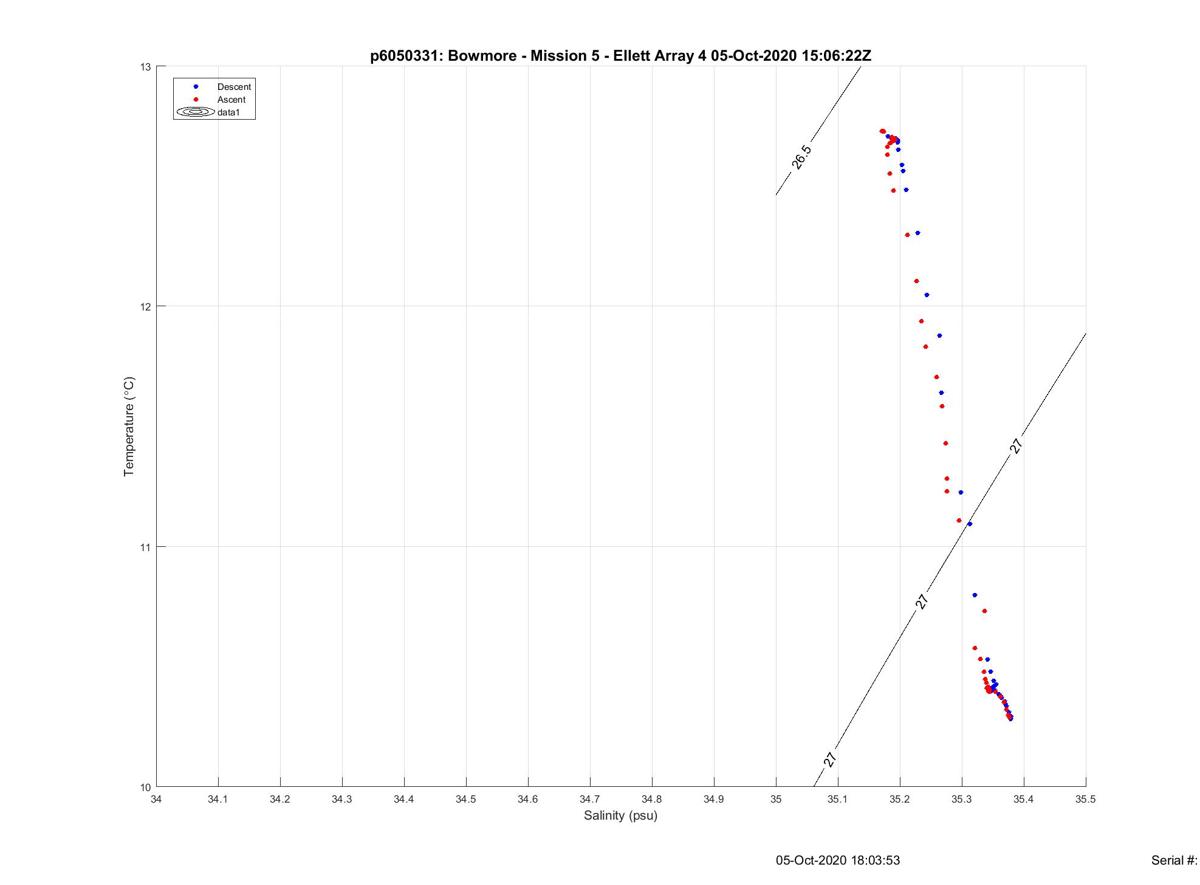Click the salinity tick label '34.2'
The width and height of the screenshot is (1200, 885).
280,800
